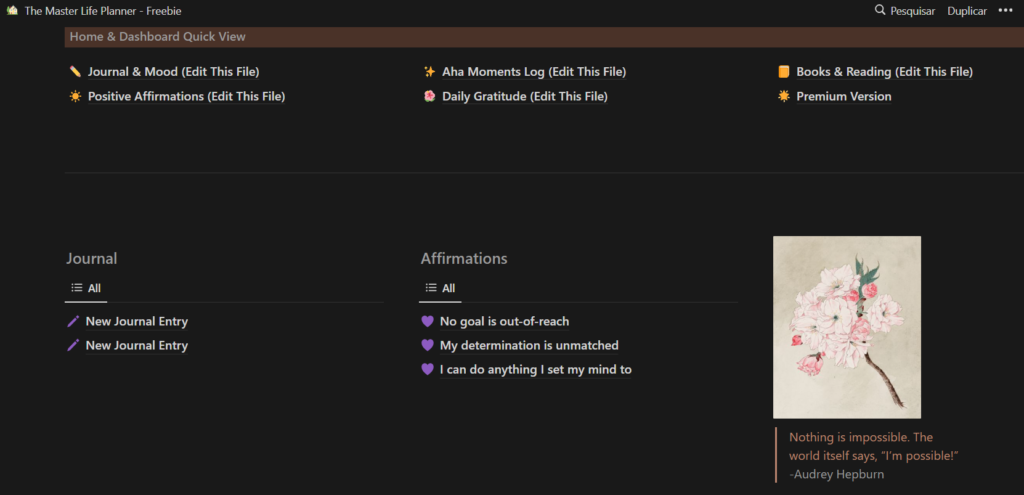Click the cherry blossom painting image
1024x495 pixels.
(846, 327)
